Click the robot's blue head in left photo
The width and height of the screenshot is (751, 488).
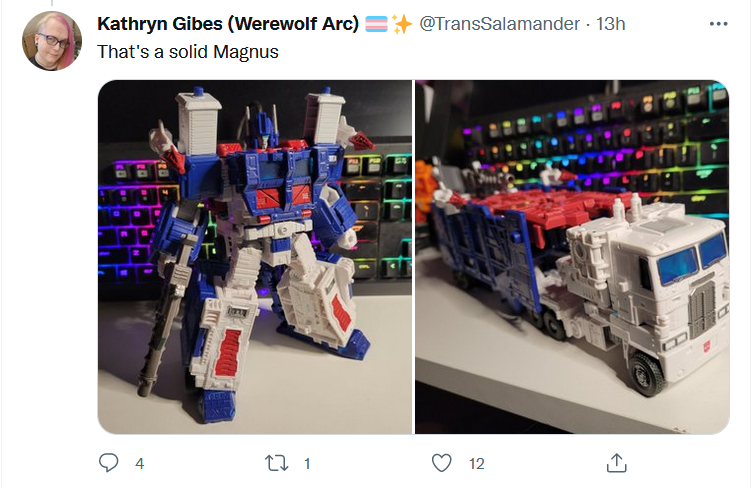pyautogui.click(x=264, y=132)
